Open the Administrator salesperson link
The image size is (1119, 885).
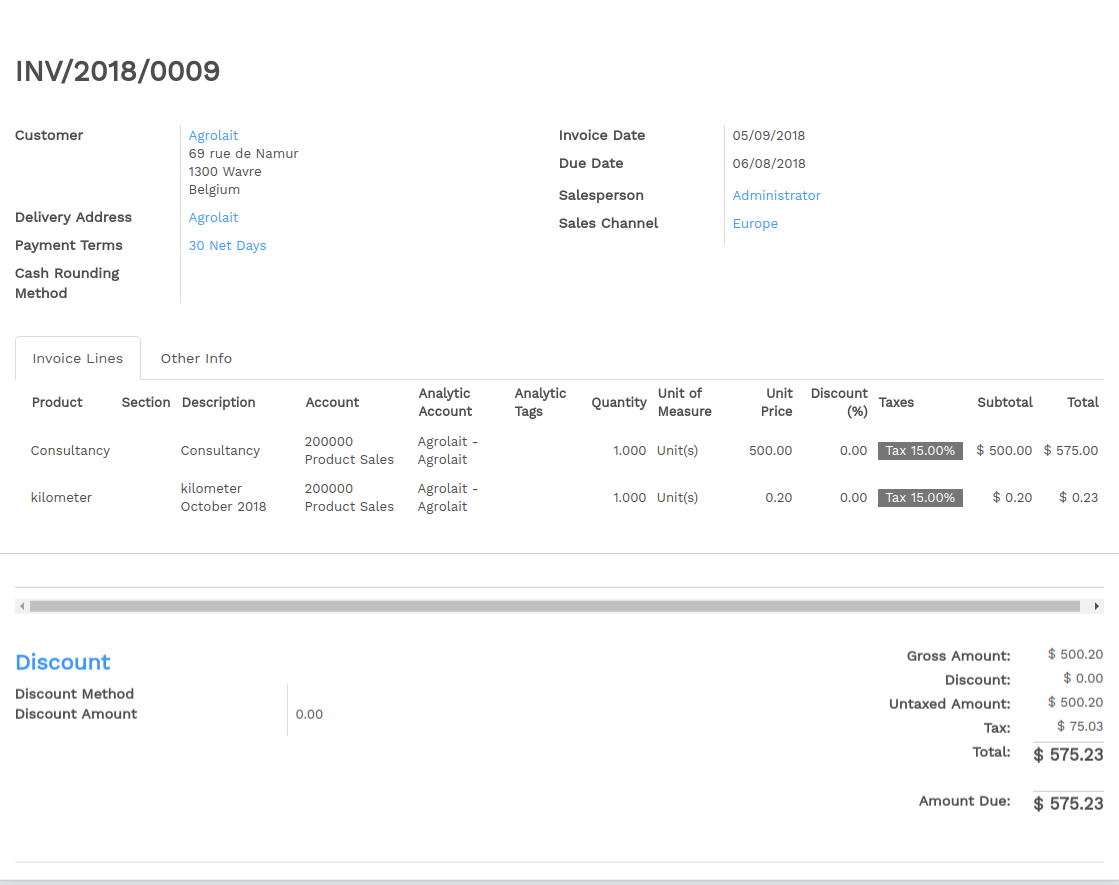click(x=776, y=196)
